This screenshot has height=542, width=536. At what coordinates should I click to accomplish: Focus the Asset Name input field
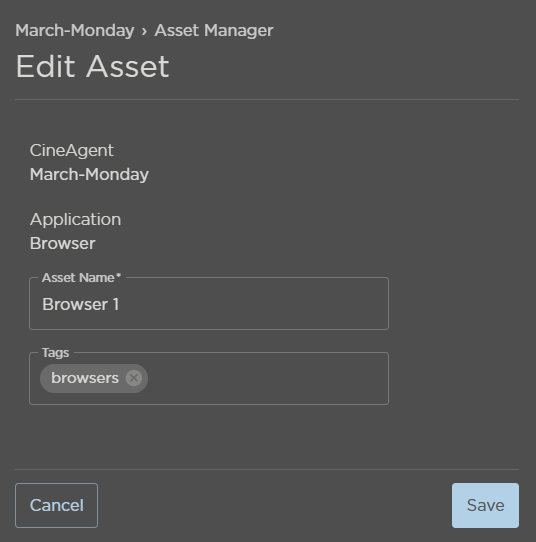209,303
